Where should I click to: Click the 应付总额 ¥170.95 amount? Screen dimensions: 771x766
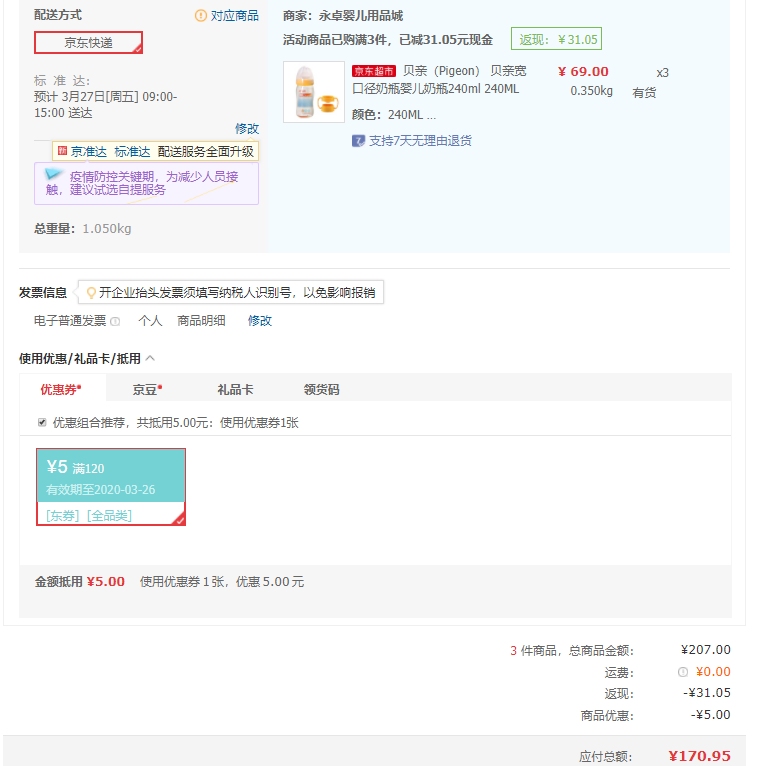point(700,756)
